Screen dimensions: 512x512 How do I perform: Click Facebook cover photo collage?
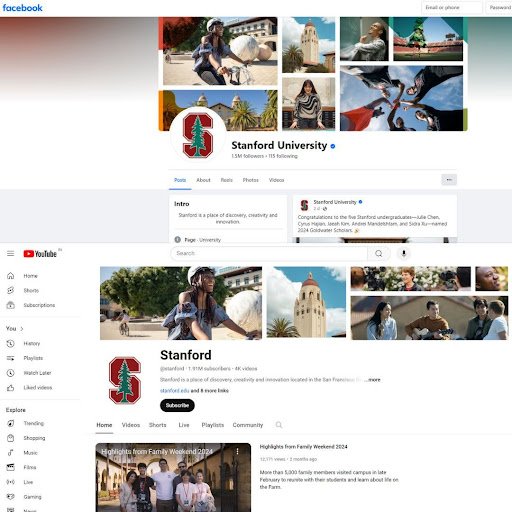[x=313, y=74]
